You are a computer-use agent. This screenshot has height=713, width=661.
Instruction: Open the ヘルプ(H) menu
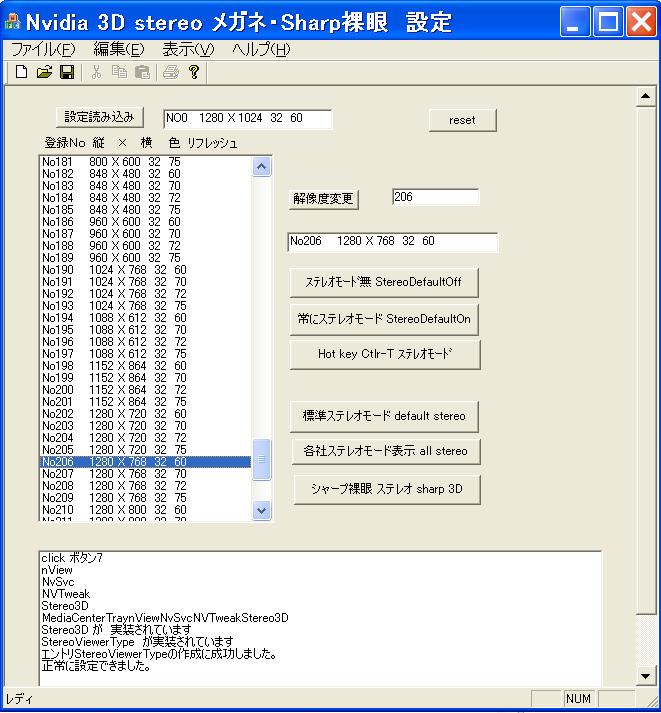point(261,49)
